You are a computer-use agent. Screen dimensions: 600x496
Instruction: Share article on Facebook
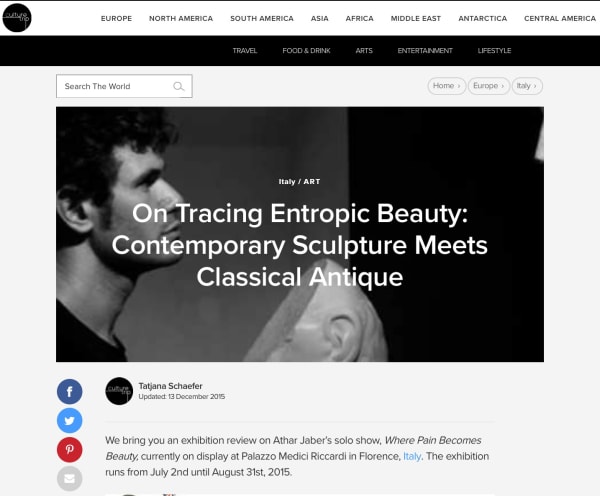pos(69,392)
